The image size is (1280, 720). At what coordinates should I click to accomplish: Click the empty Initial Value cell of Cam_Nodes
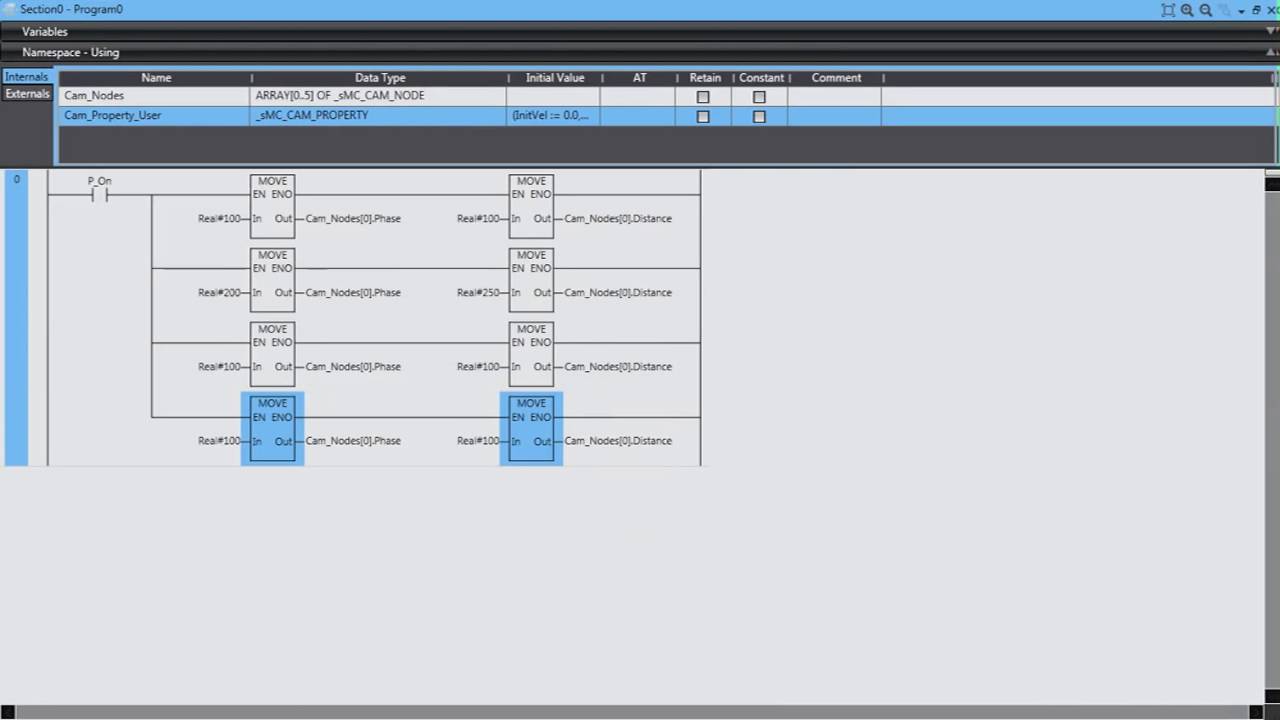point(553,96)
